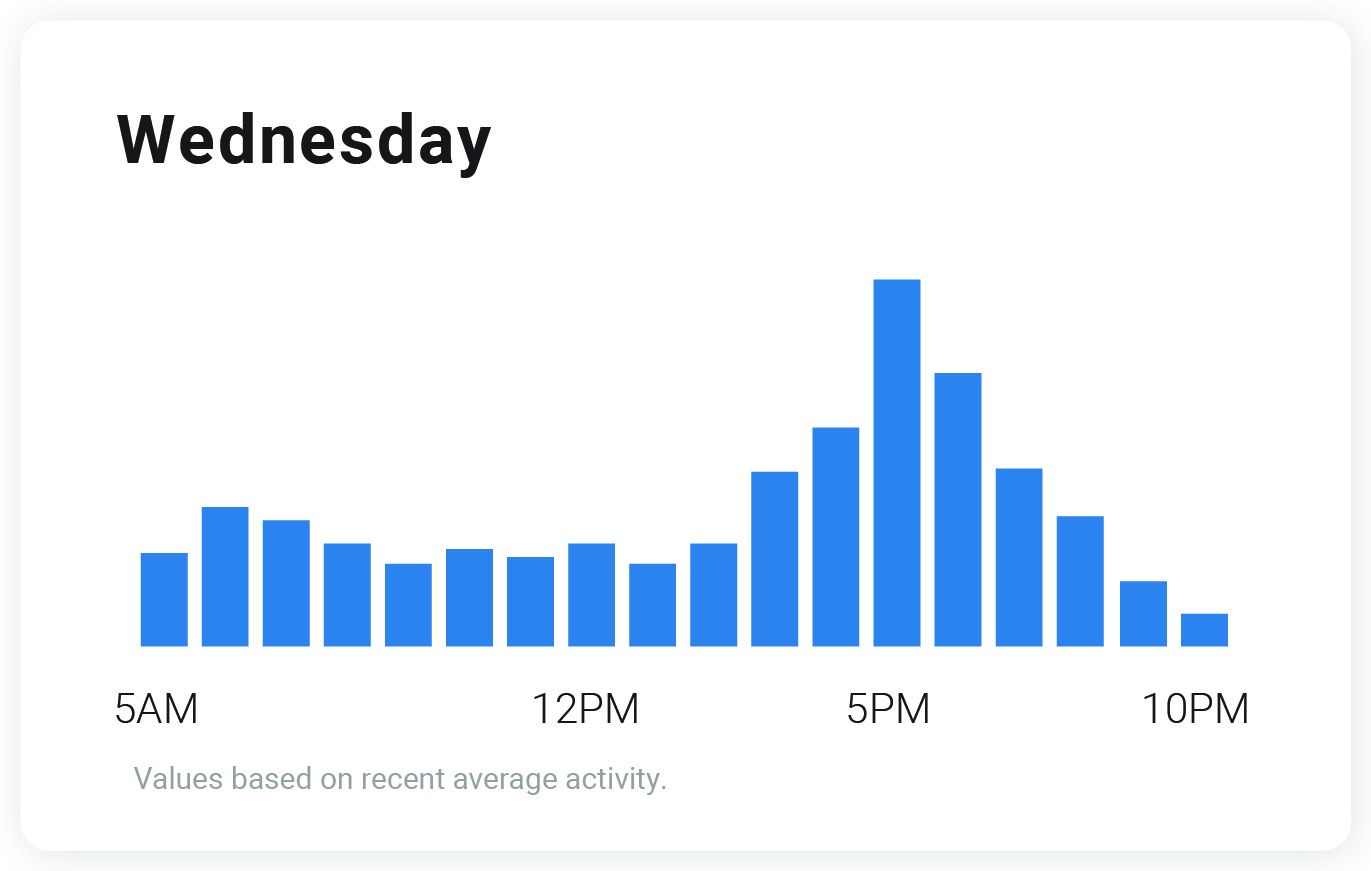The image size is (1371, 871).
Task: Click the Wednesday heading
Action: point(304,140)
